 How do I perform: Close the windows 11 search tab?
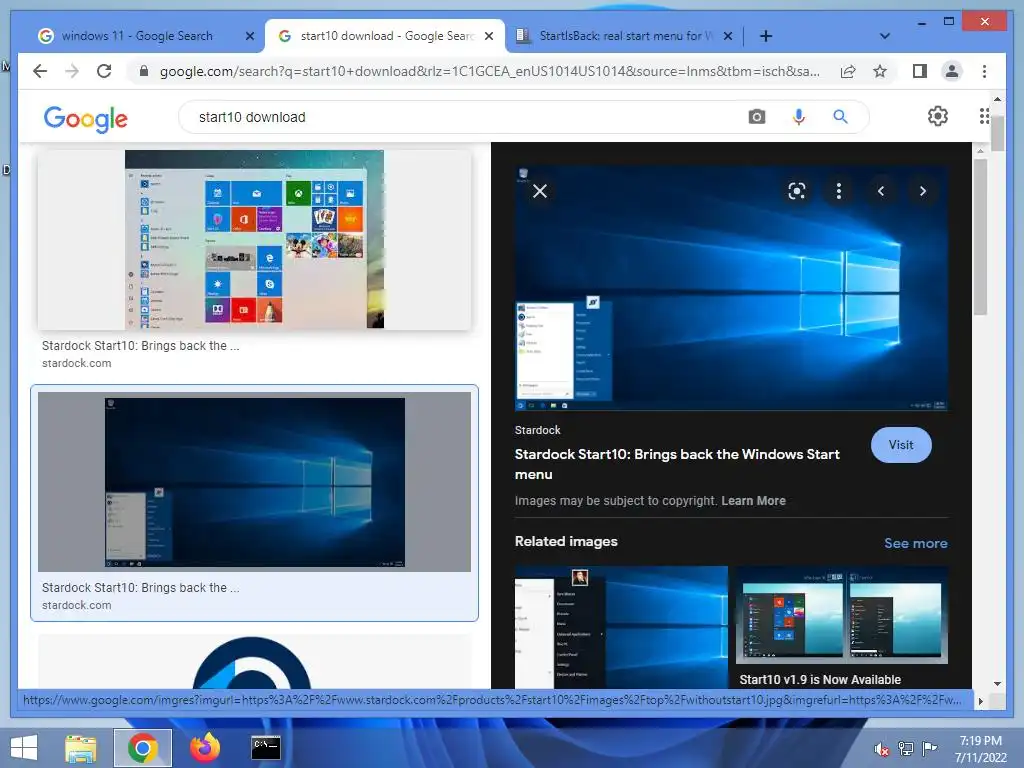pyautogui.click(x=249, y=36)
